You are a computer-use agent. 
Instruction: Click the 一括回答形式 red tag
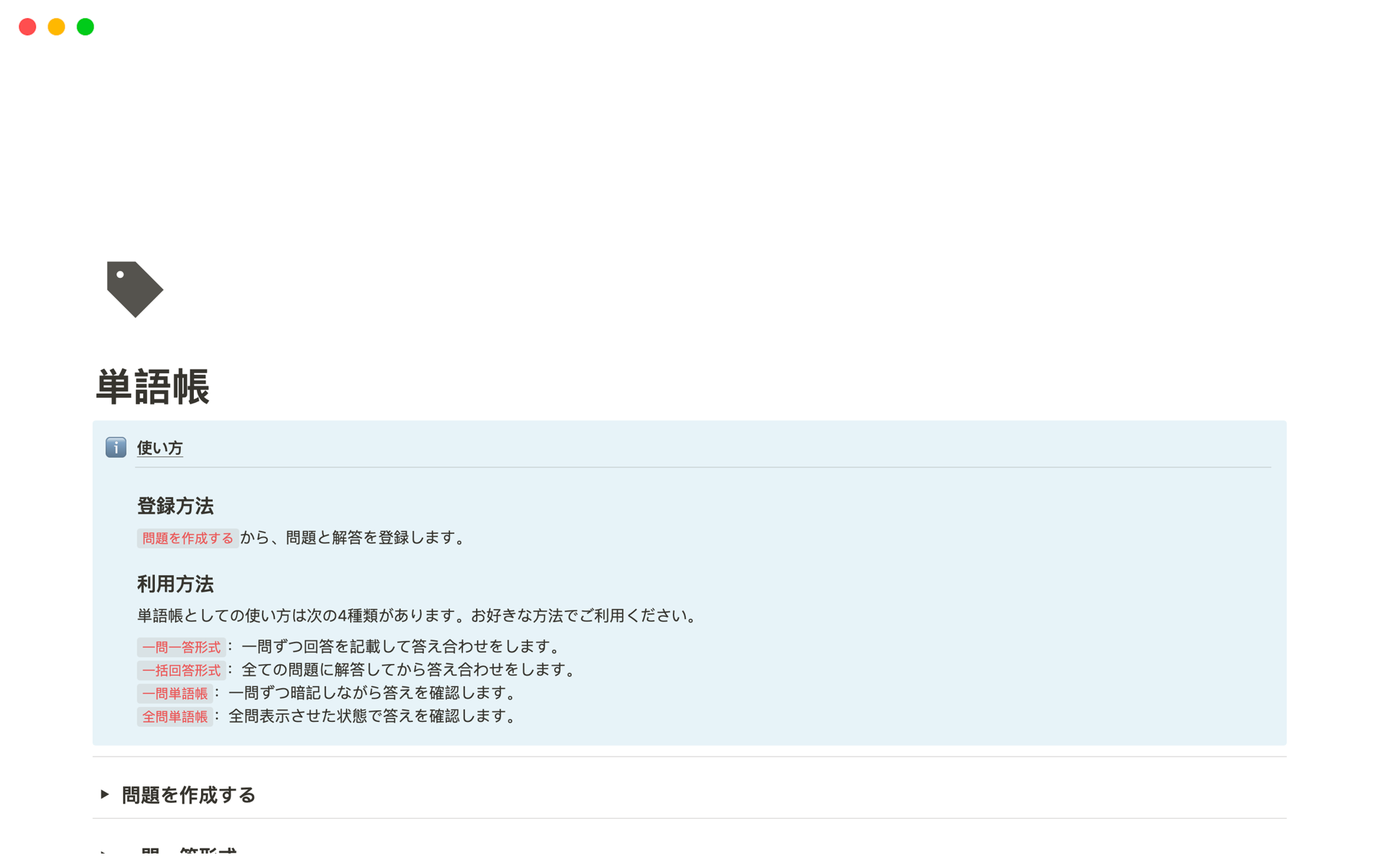[181, 670]
